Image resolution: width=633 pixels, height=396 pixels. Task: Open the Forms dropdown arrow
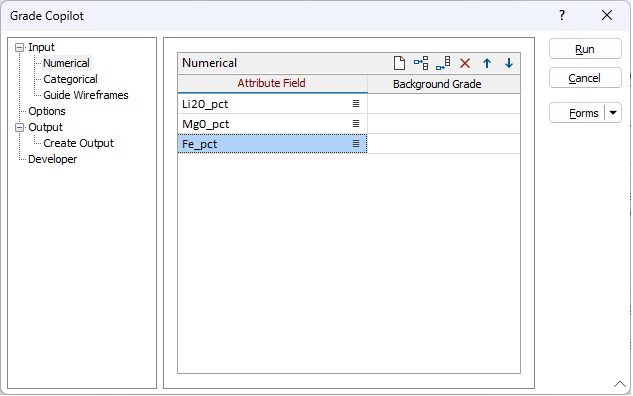pos(613,113)
